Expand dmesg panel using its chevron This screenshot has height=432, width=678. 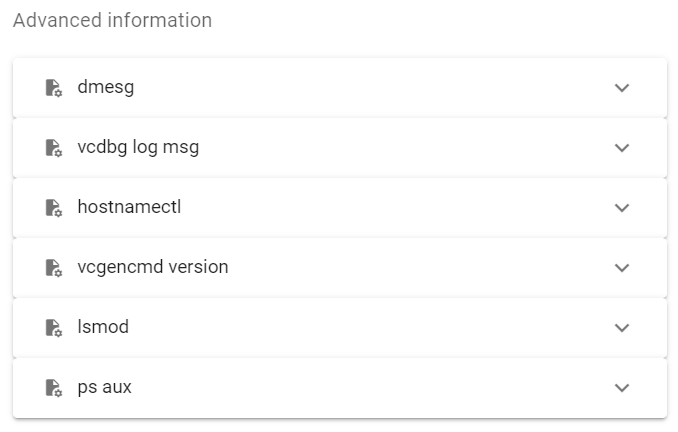point(622,88)
